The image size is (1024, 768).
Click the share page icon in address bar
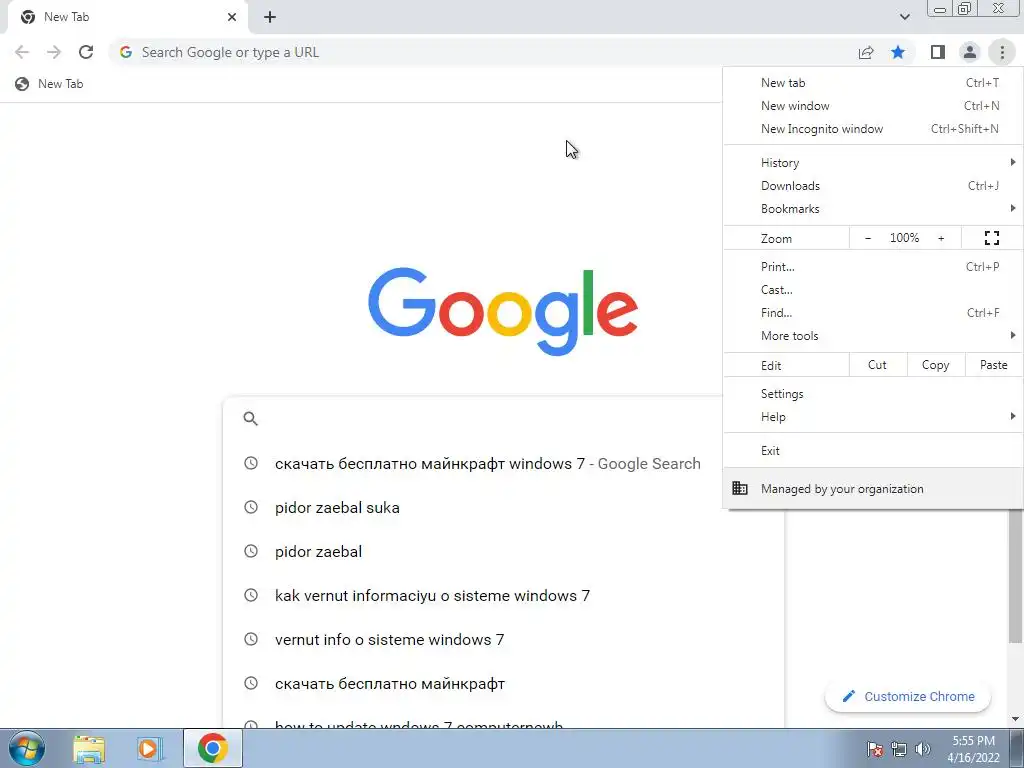[866, 52]
